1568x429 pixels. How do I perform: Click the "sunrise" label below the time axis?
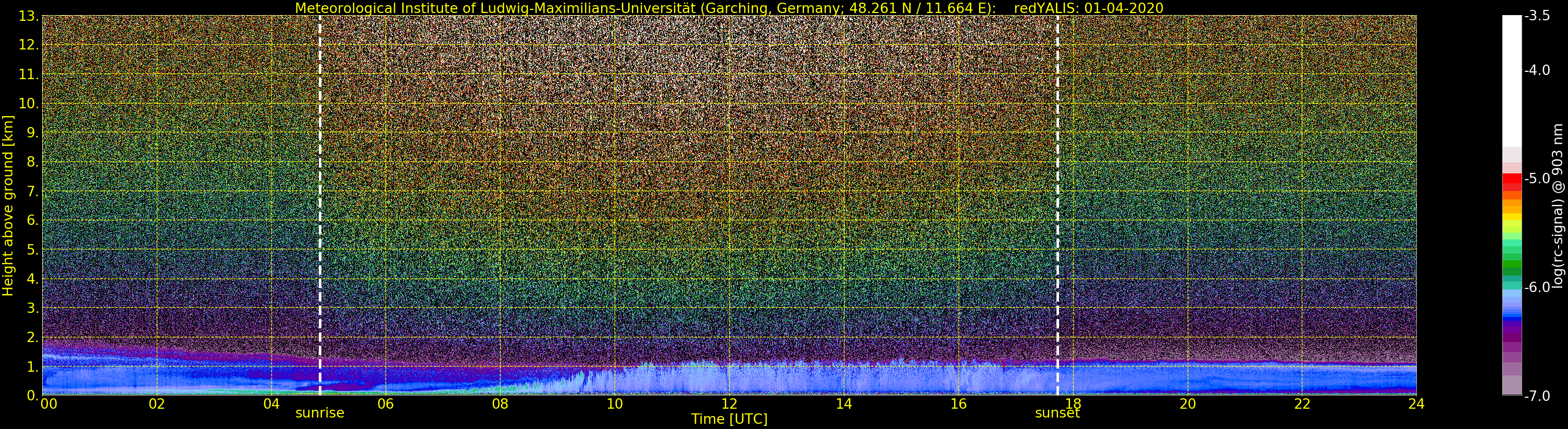319,413
